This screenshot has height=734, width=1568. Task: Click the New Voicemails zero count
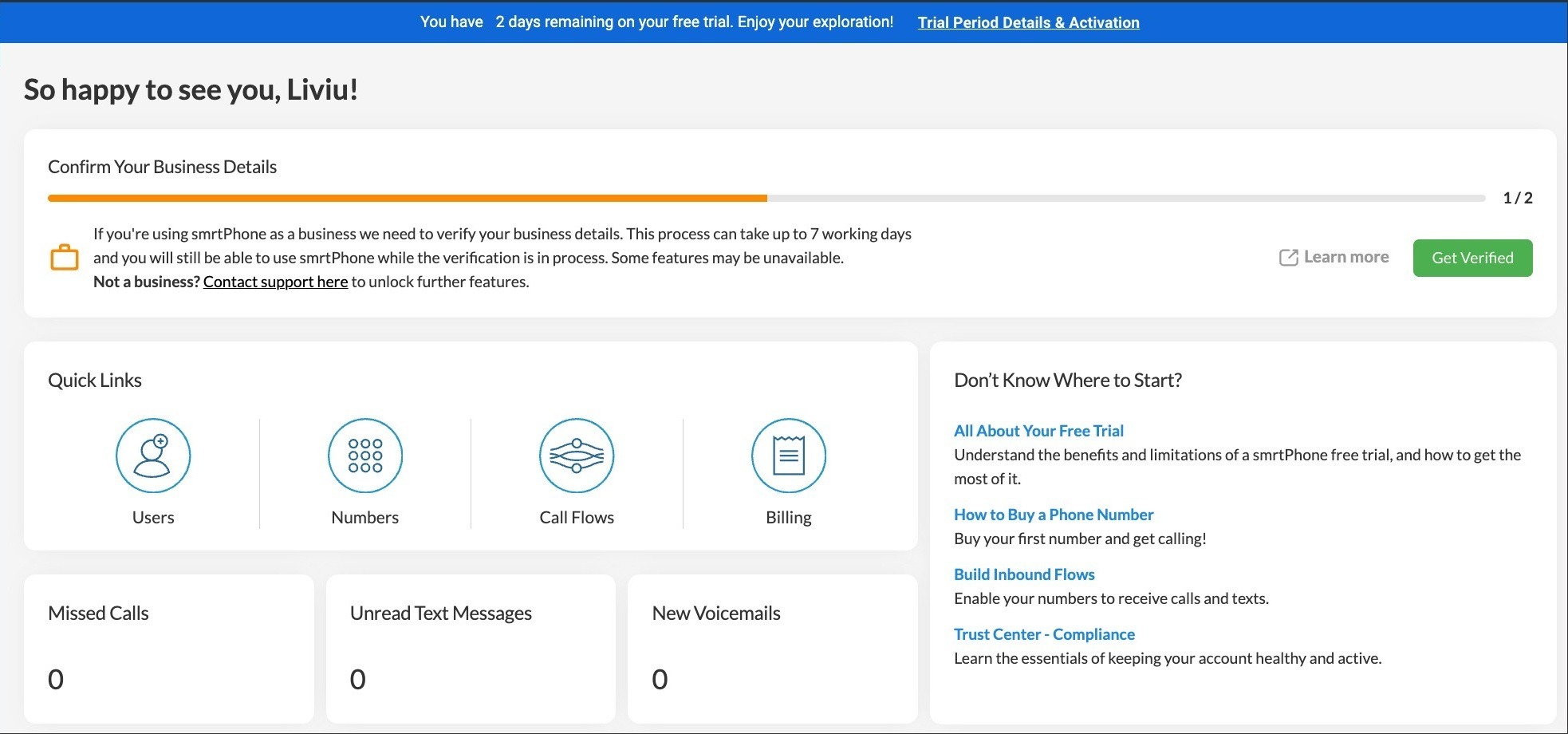pyautogui.click(x=660, y=679)
